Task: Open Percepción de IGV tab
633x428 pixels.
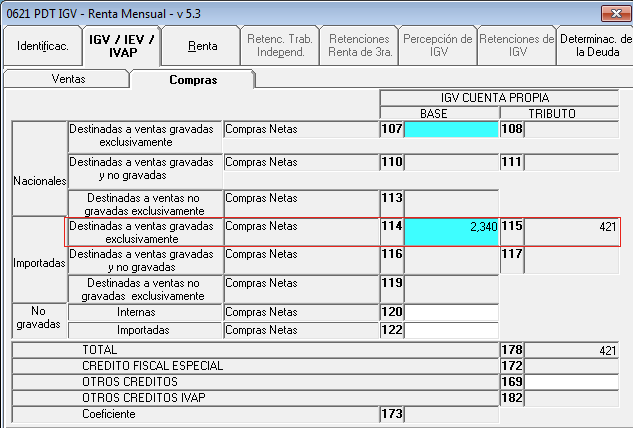Action: point(438,46)
